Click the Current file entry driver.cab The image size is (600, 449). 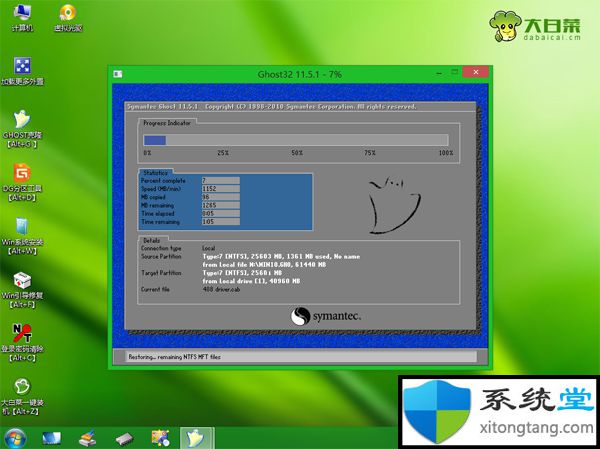221,289
